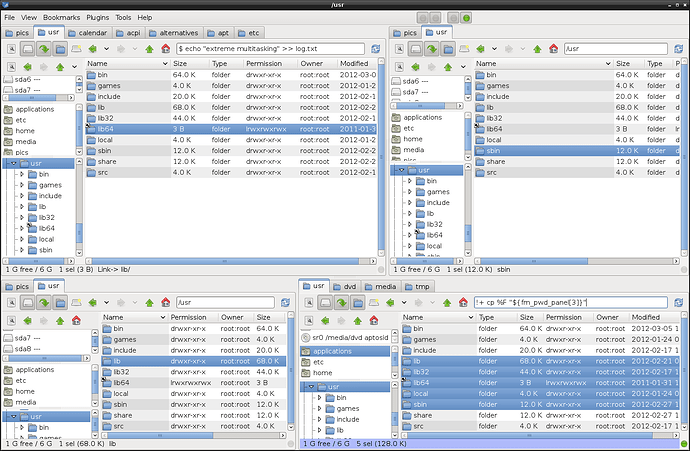Click New Tab icon in bottom-right panel toolbar
690x451 pixels.
374,303
